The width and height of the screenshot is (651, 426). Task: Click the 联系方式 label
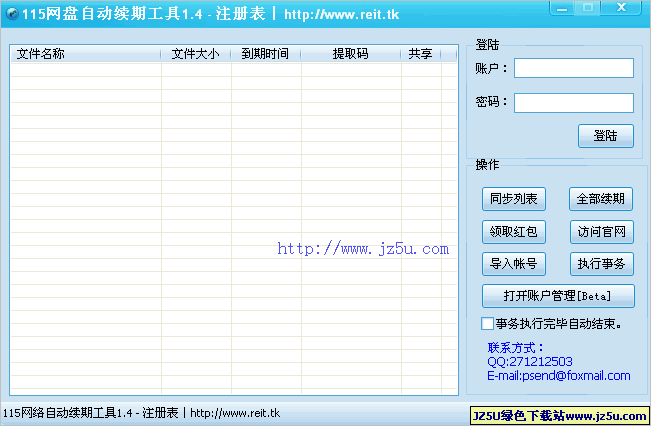pyautogui.click(x=515, y=348)
